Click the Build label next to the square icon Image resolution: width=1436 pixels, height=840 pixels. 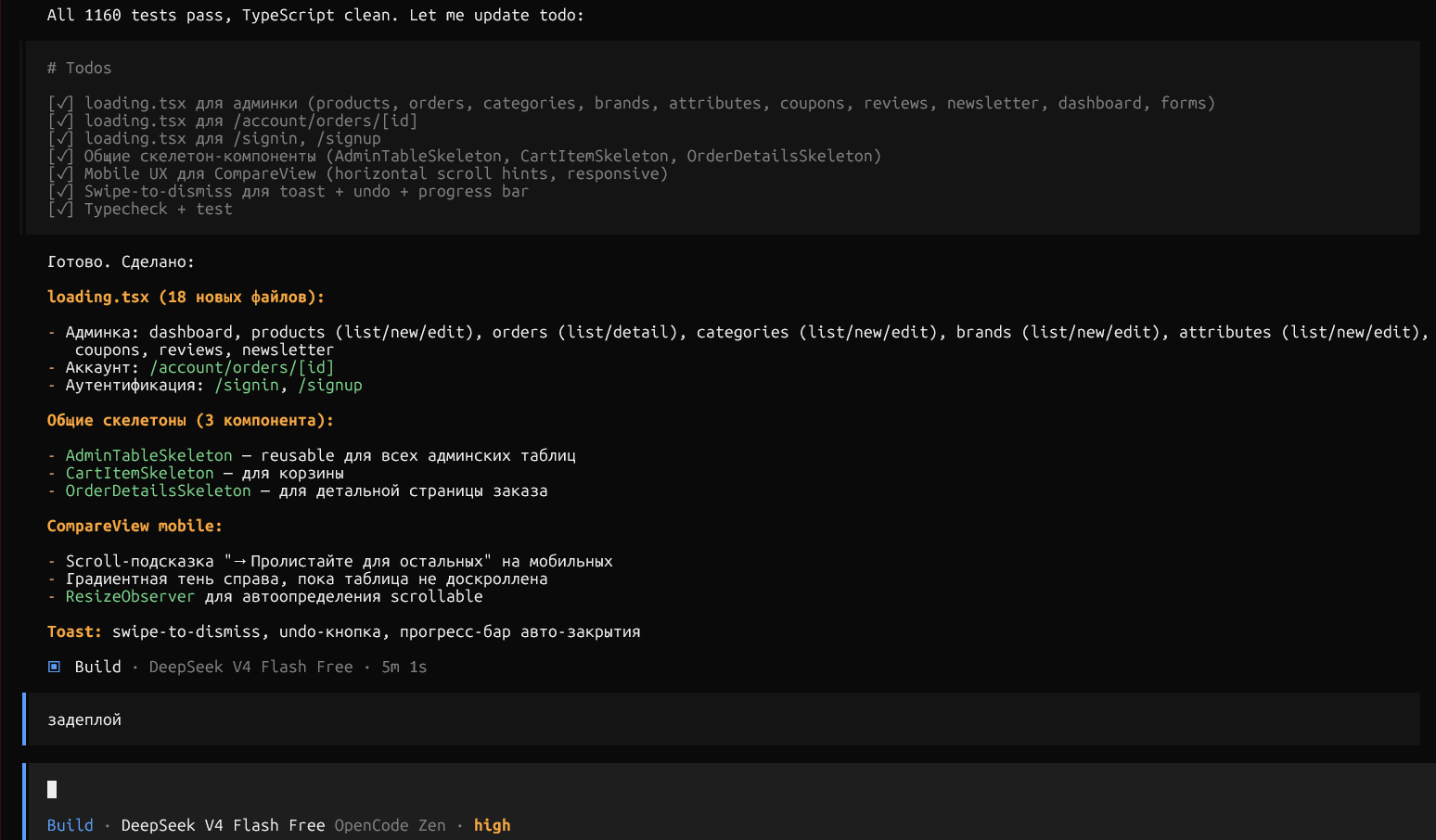tap(98, 667)
